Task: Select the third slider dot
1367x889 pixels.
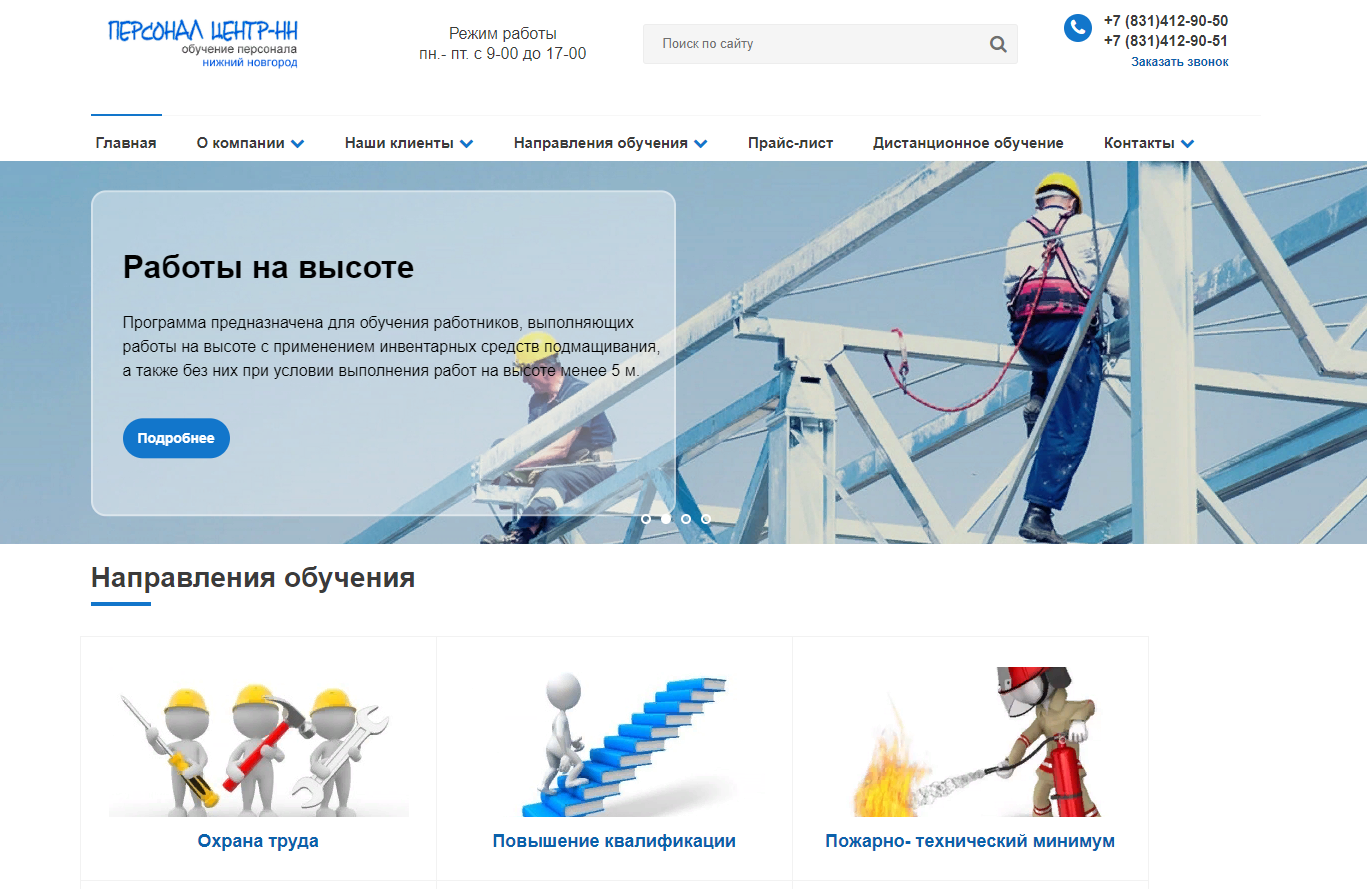Action: pyautogui.click(x=686, y=519)
